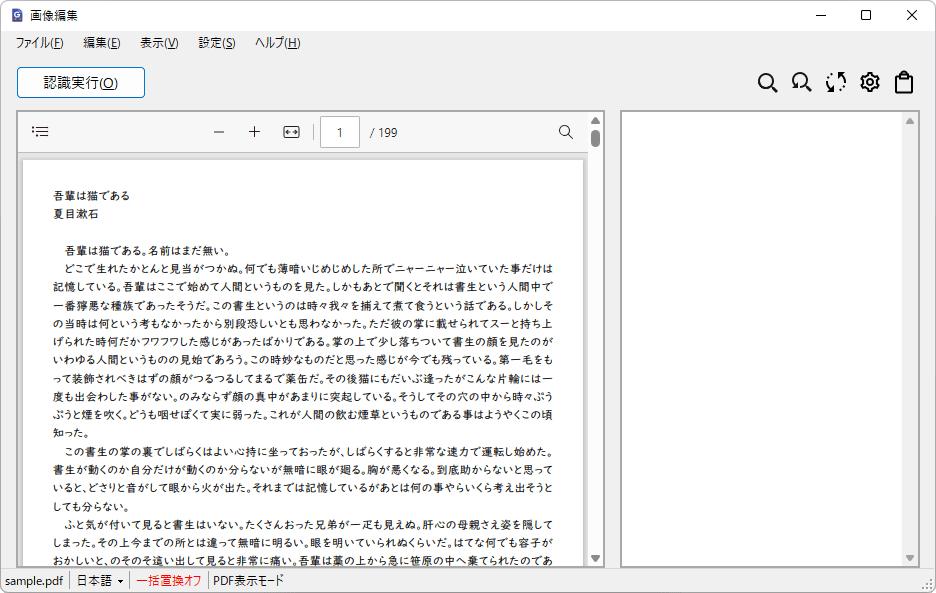Click the clipboard icon
Image resolution: width=936 pixels, height=593 pixels.
[x=904, y=82]
